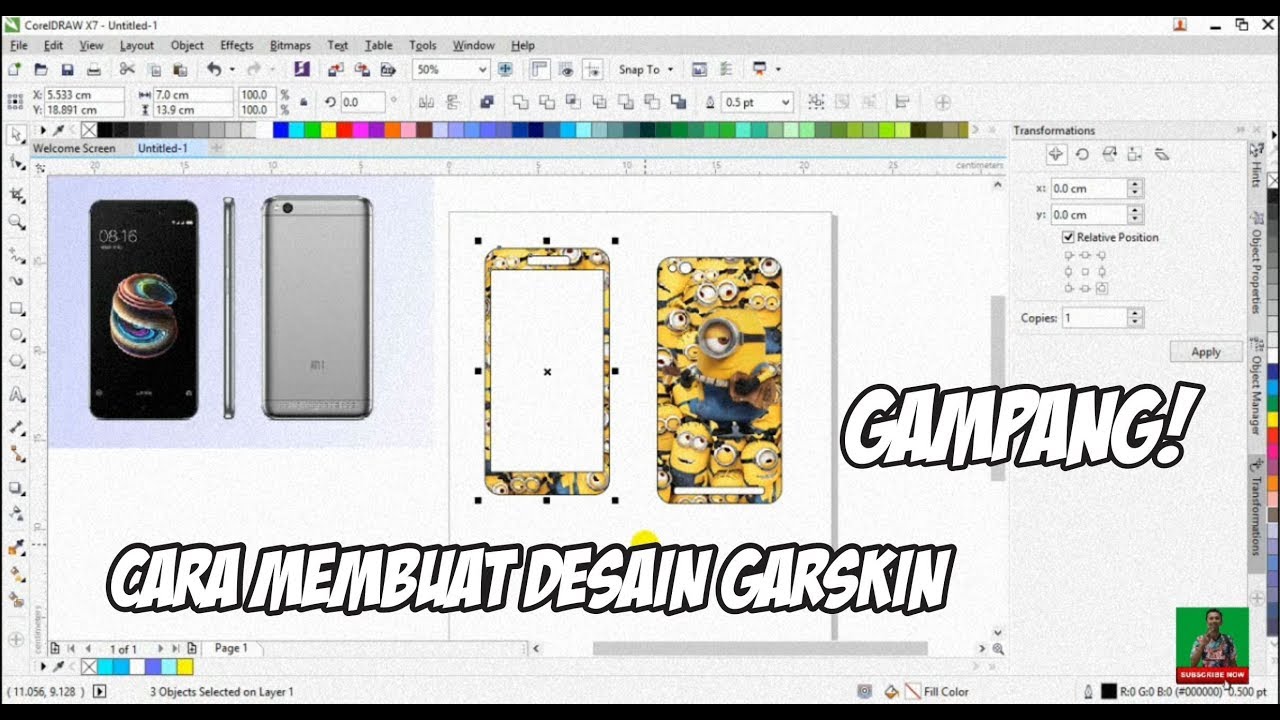
Task: Adjust the x position spinner
Action: 1135,188
